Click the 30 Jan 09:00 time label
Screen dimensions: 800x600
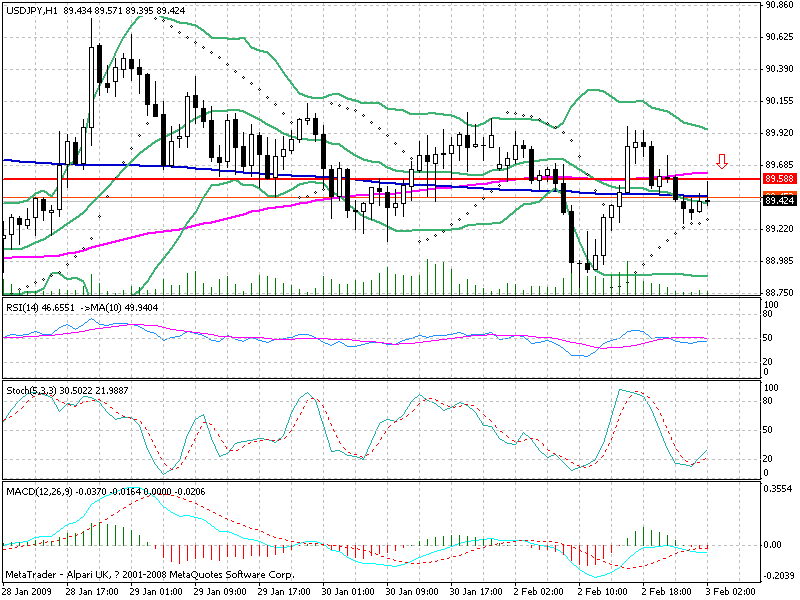[x=412, y=591]
